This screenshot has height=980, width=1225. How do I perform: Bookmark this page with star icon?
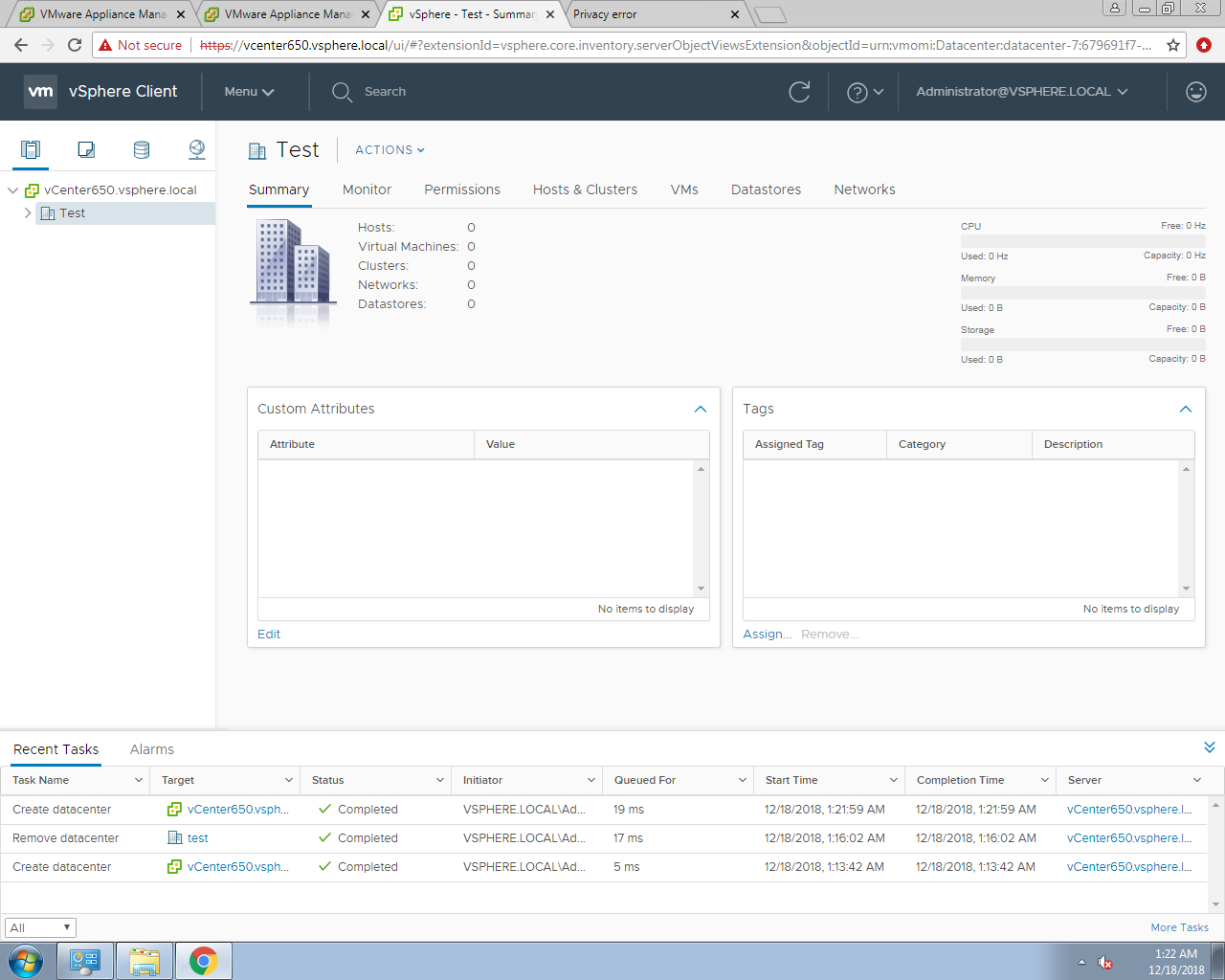(x=1173, y=45)
